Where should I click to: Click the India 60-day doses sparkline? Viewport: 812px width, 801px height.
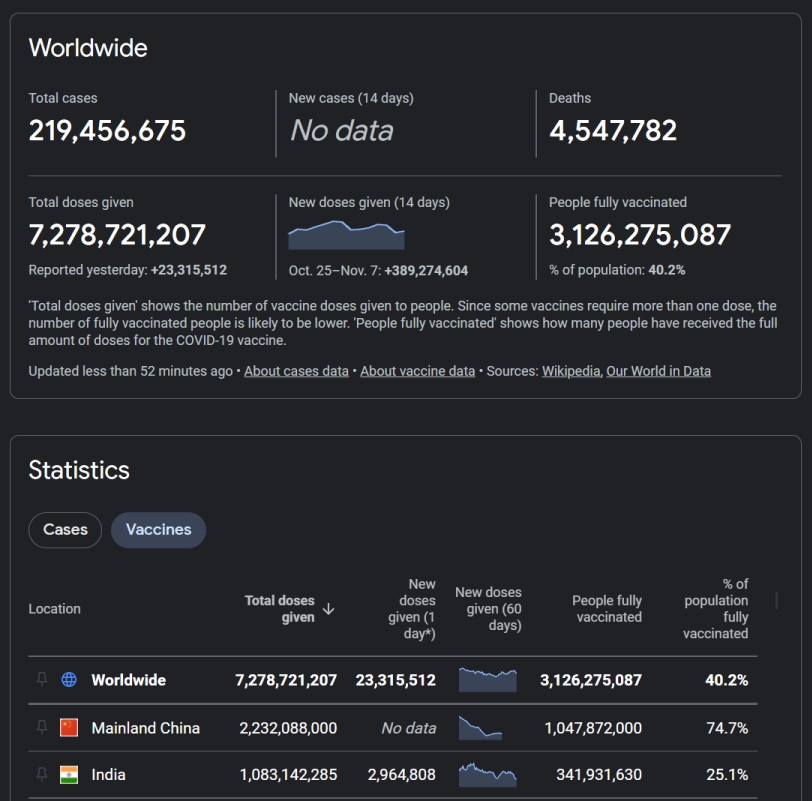(488, 775)
